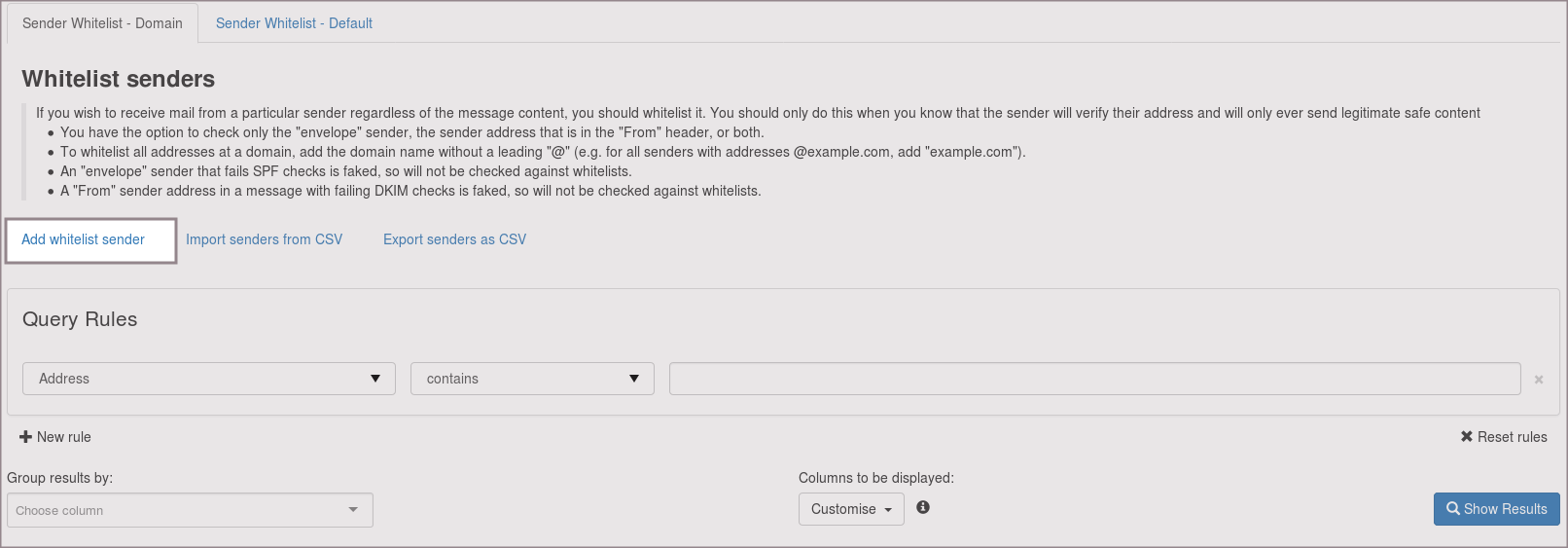
Task: Click Export senders as CSV
Action: click(454, 239)
